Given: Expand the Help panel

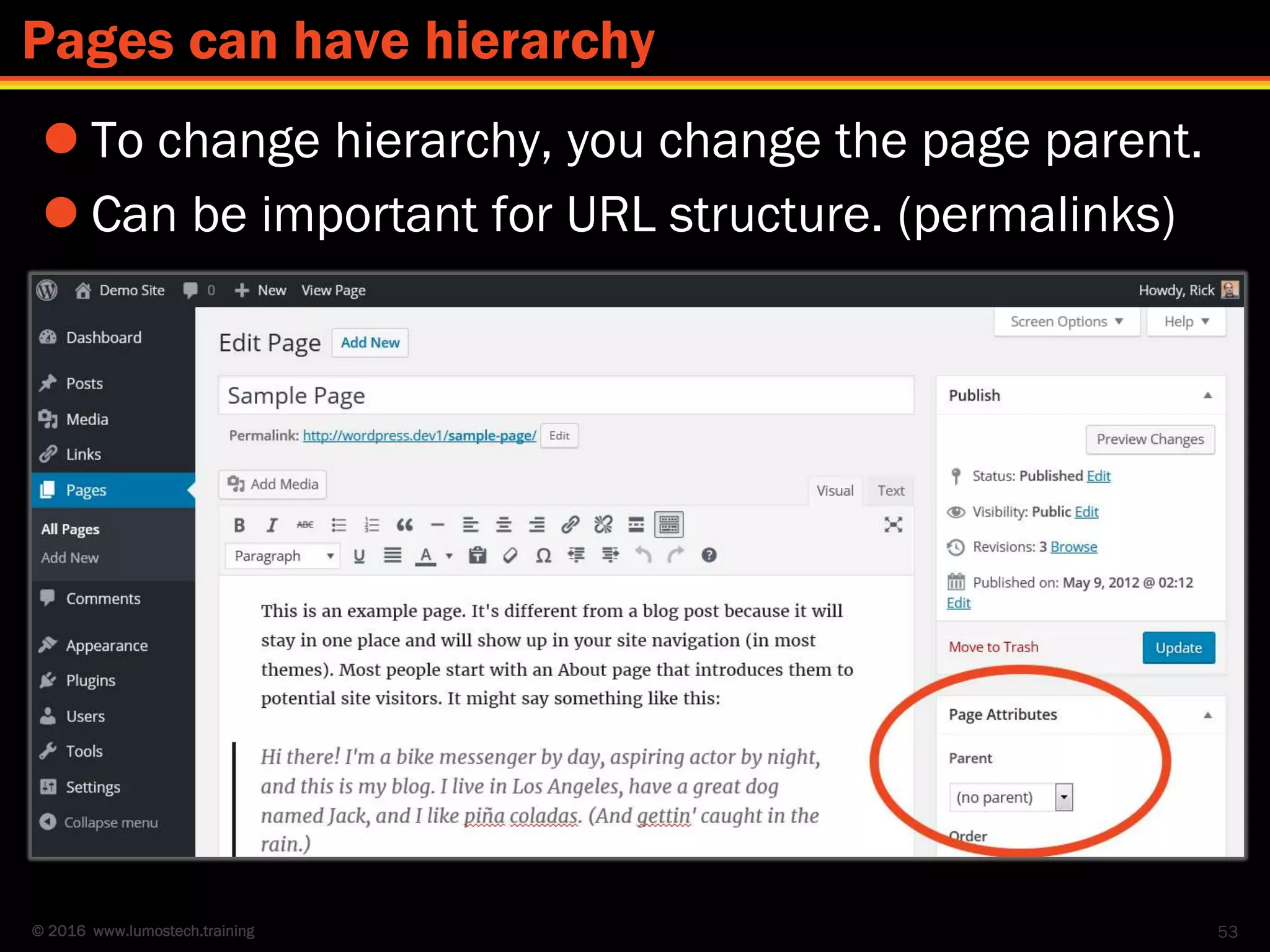Looking at the screenshot, I should point(1186,322).
